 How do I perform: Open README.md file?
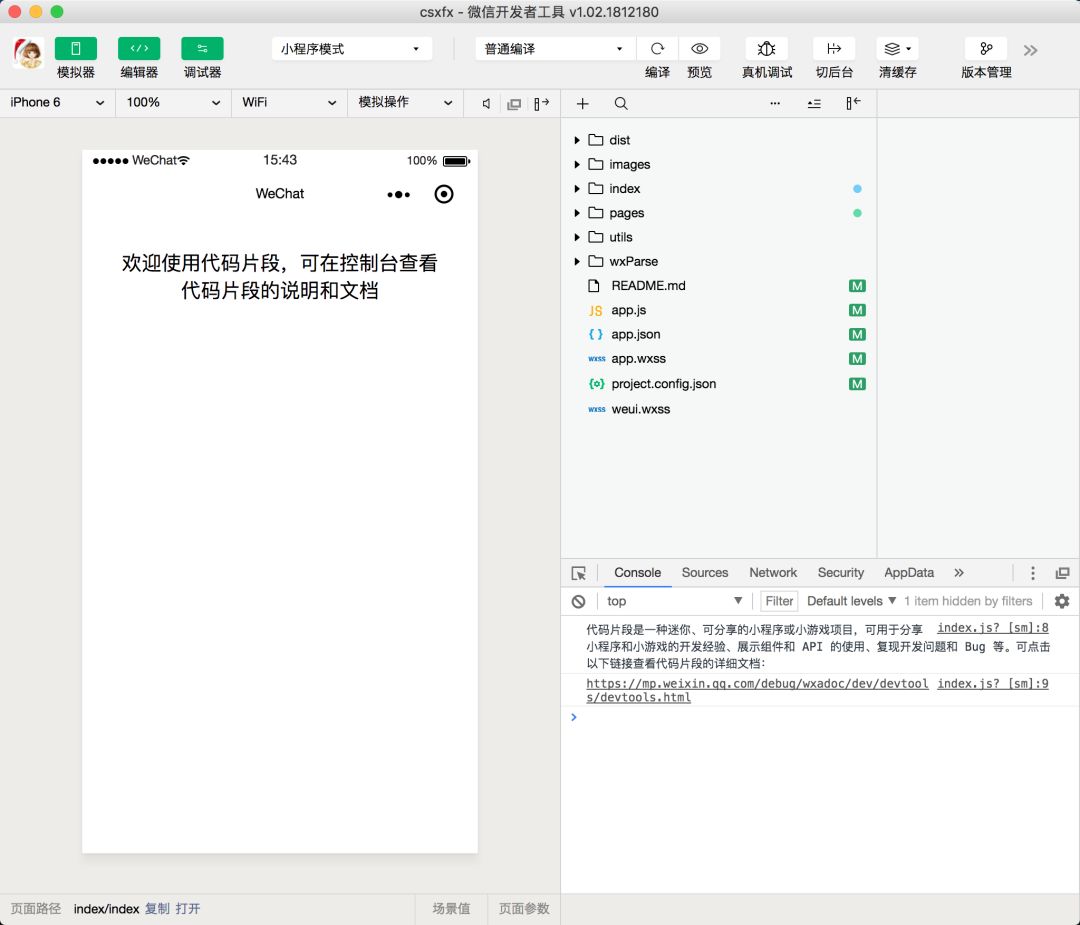point(718,285)
